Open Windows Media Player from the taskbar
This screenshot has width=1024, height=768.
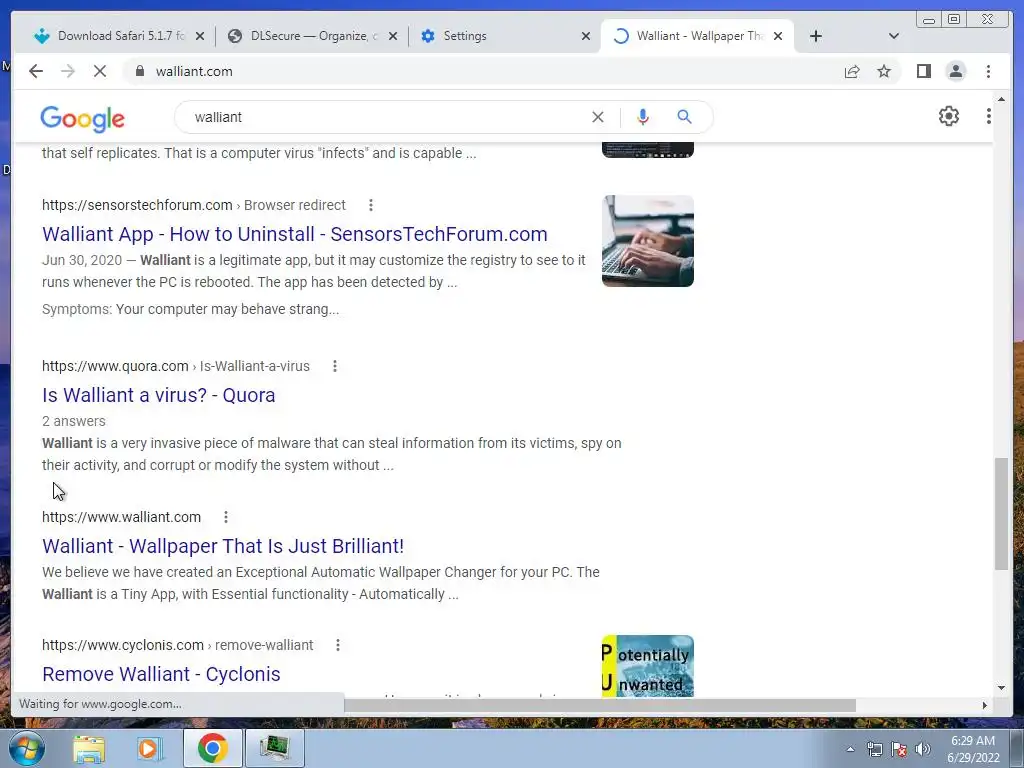(150, 748)
